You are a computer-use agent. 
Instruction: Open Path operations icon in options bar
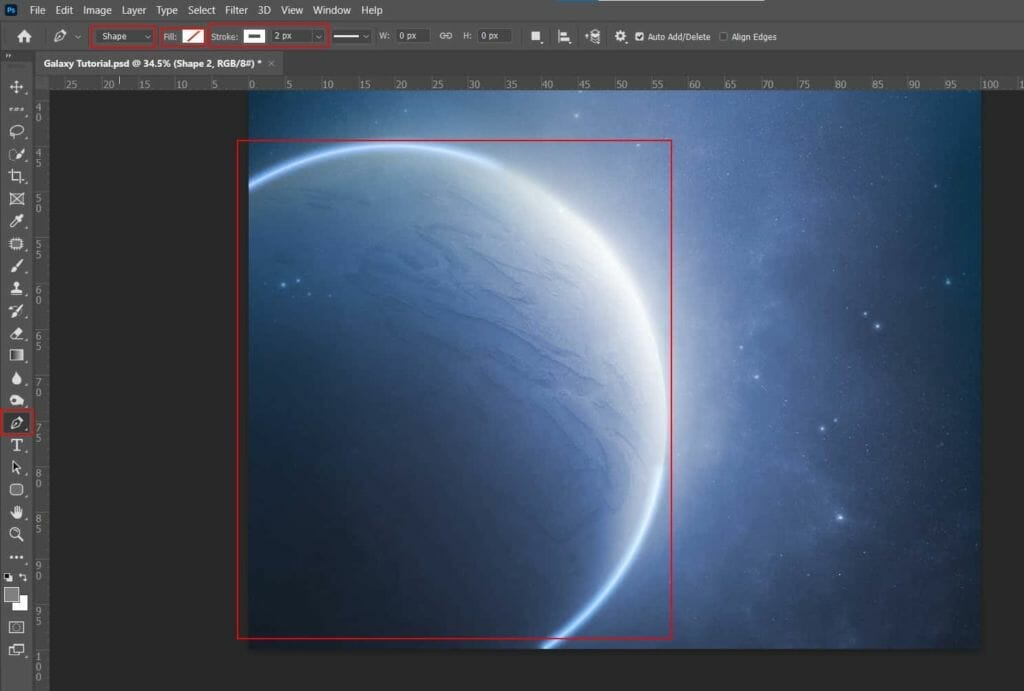(536, 37)
